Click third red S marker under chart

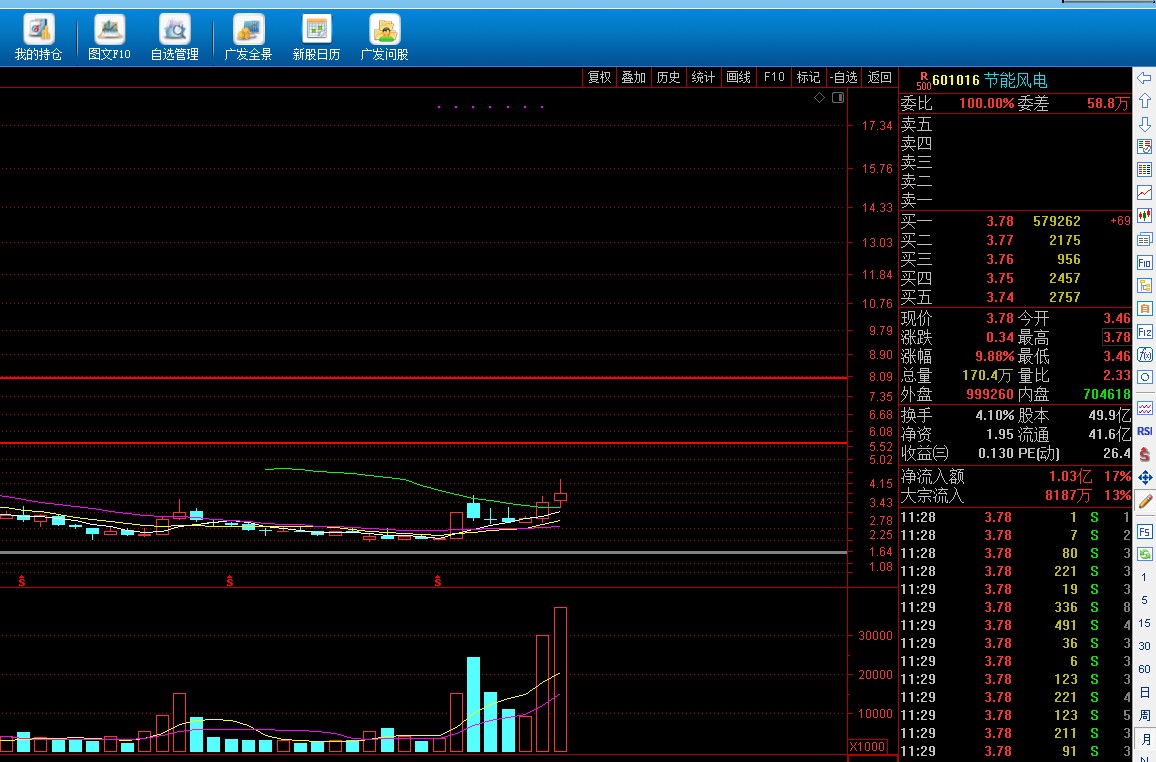pyautogui.click(x=438, y=581)
